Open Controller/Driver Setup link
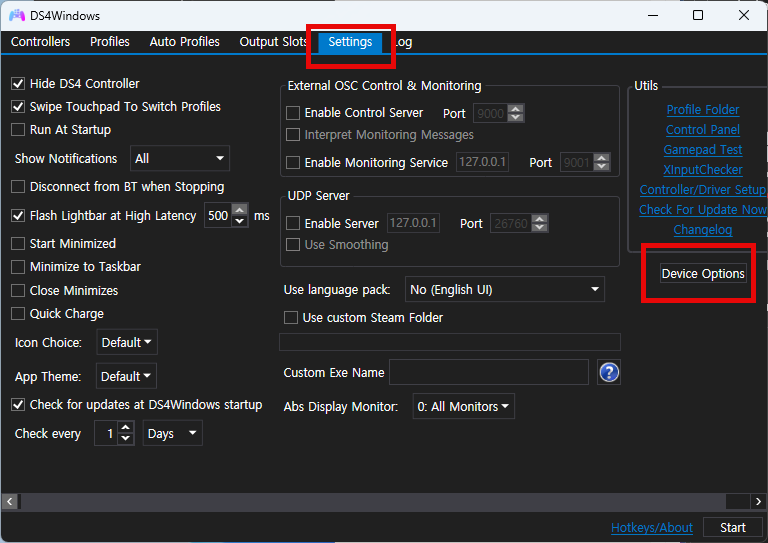This screenshot has width=768, height=543. (703, 190)
